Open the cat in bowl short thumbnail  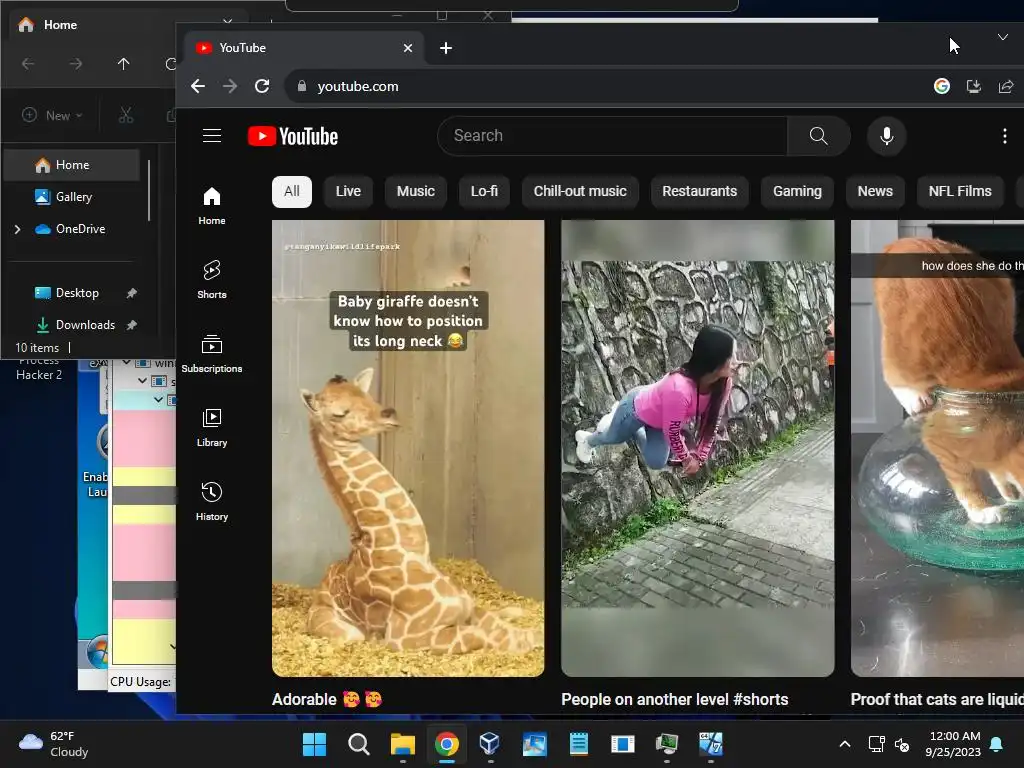pyautogui.click(x=937, y=448)
